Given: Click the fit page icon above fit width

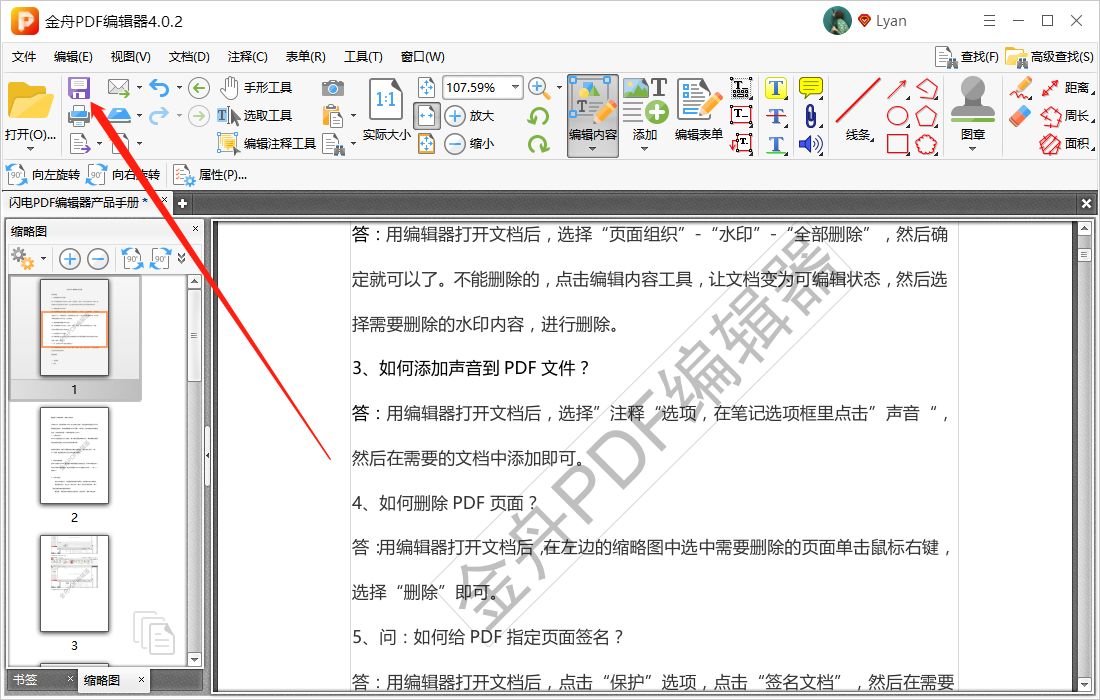Looking at the screenshot, I should coord(427,88).
